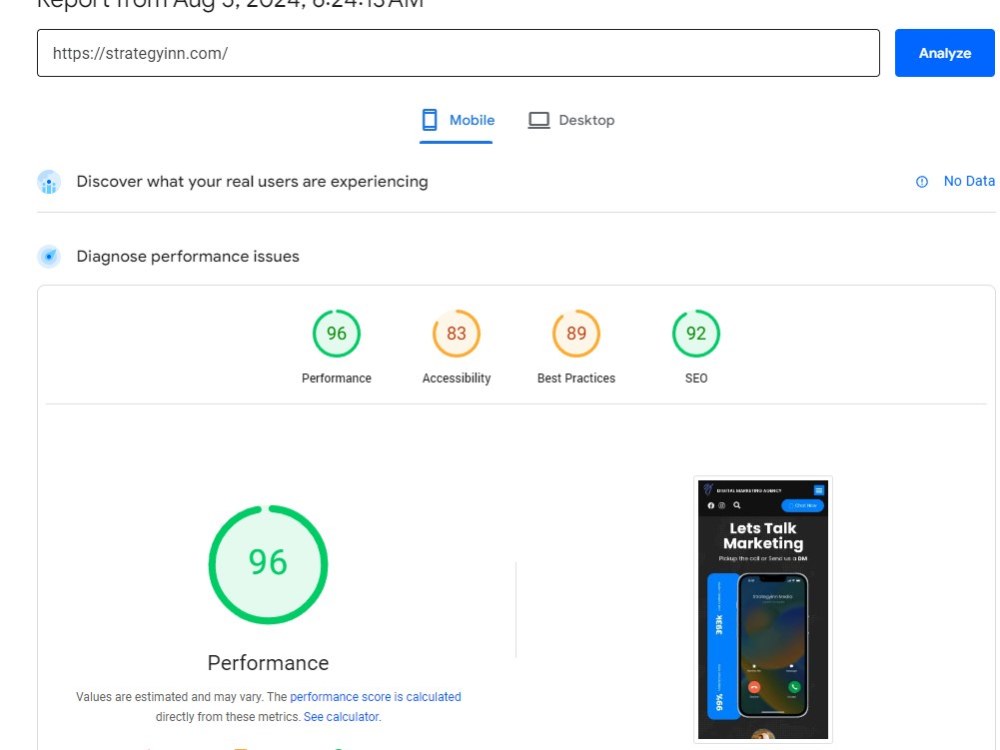Open the No Data link
Image resolution: width=1000 pixels, height=750 pixels.
(x=969, y=181)
